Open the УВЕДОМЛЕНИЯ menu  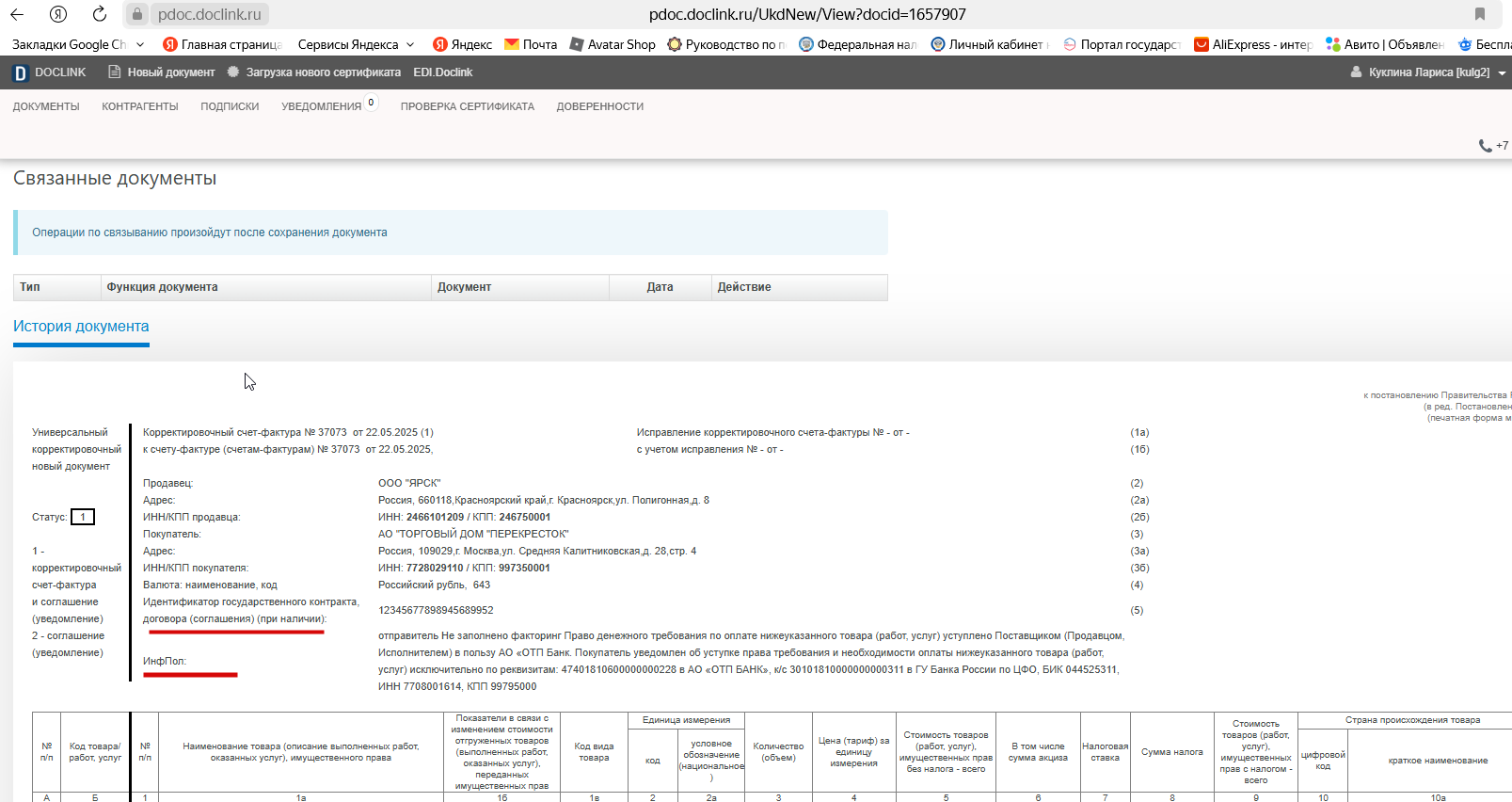pos(322,106)
